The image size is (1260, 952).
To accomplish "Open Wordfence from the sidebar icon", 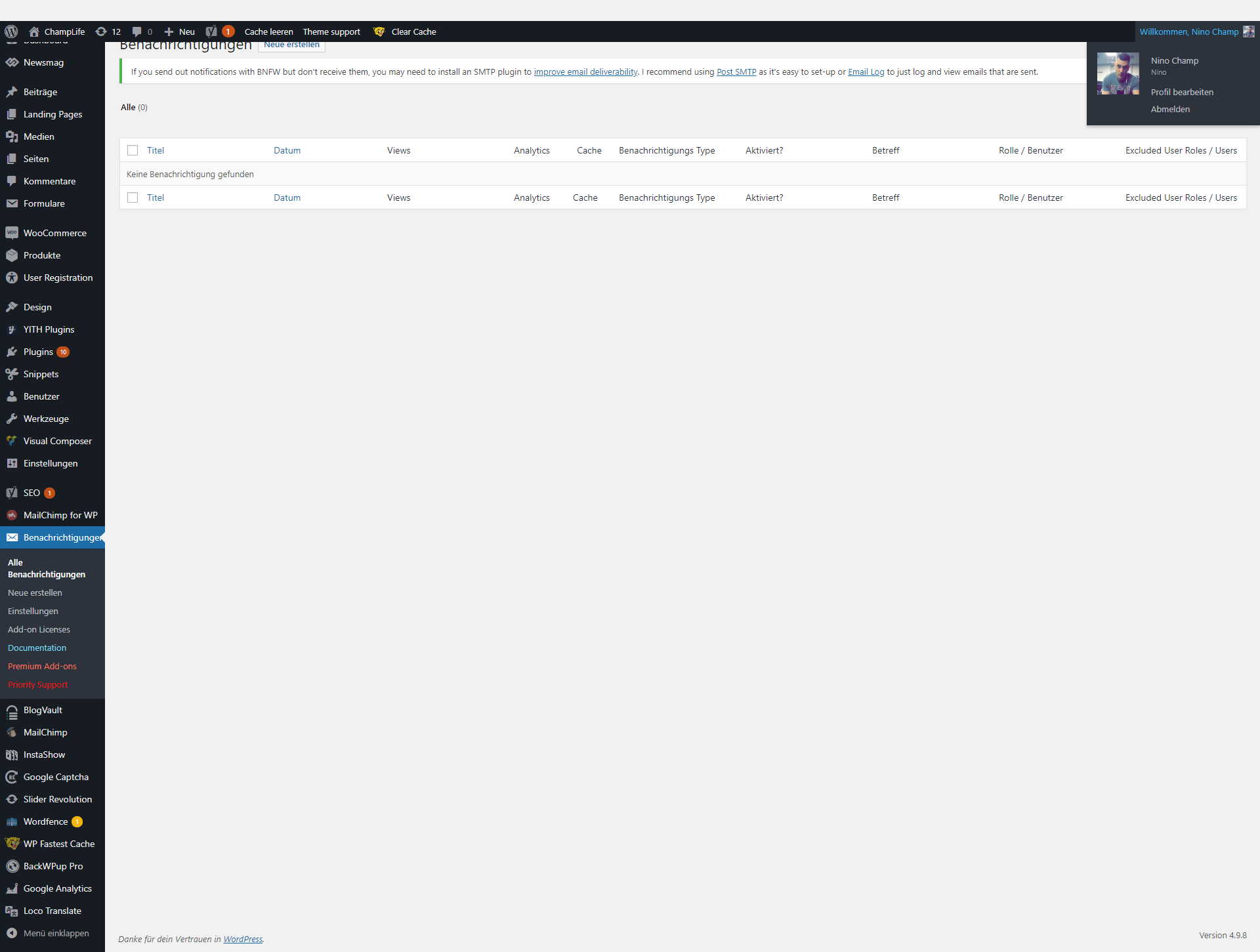I will point(12,821).
